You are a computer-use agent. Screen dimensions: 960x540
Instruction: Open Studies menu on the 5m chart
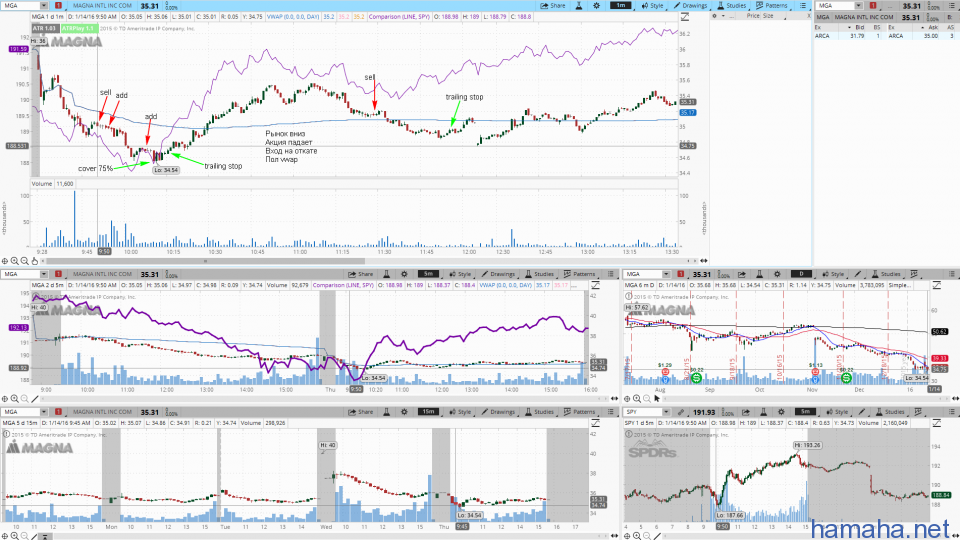[540, 274]
